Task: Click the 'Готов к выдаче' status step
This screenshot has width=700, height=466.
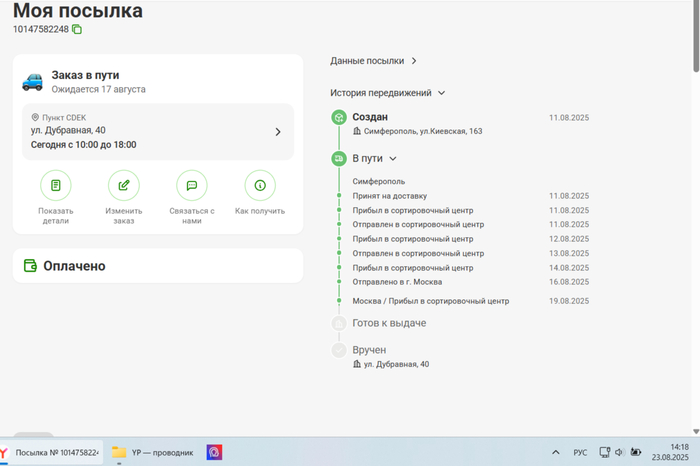Action: 389,323
